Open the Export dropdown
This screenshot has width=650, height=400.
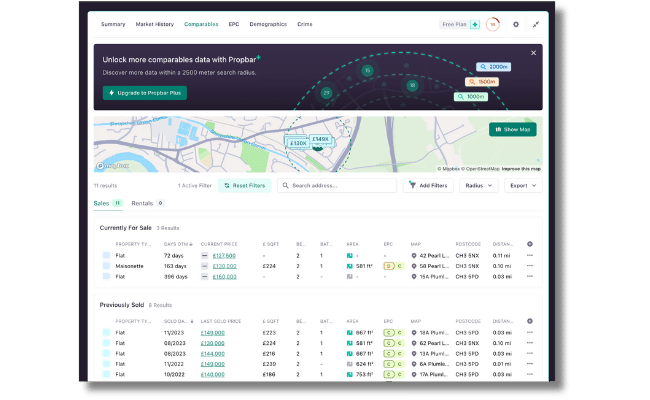[x=523, y=186]
